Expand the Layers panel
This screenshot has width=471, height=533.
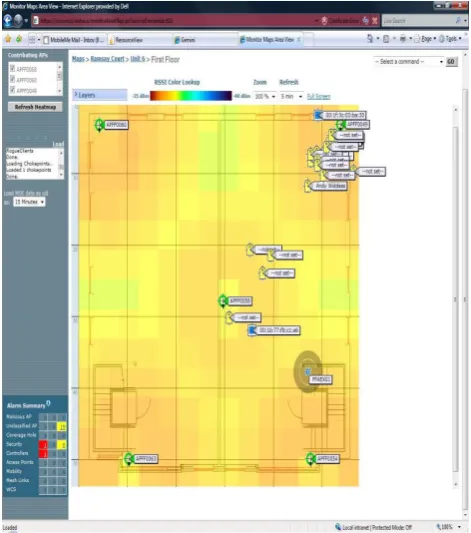pyautogui.click(x=100, y=95)
